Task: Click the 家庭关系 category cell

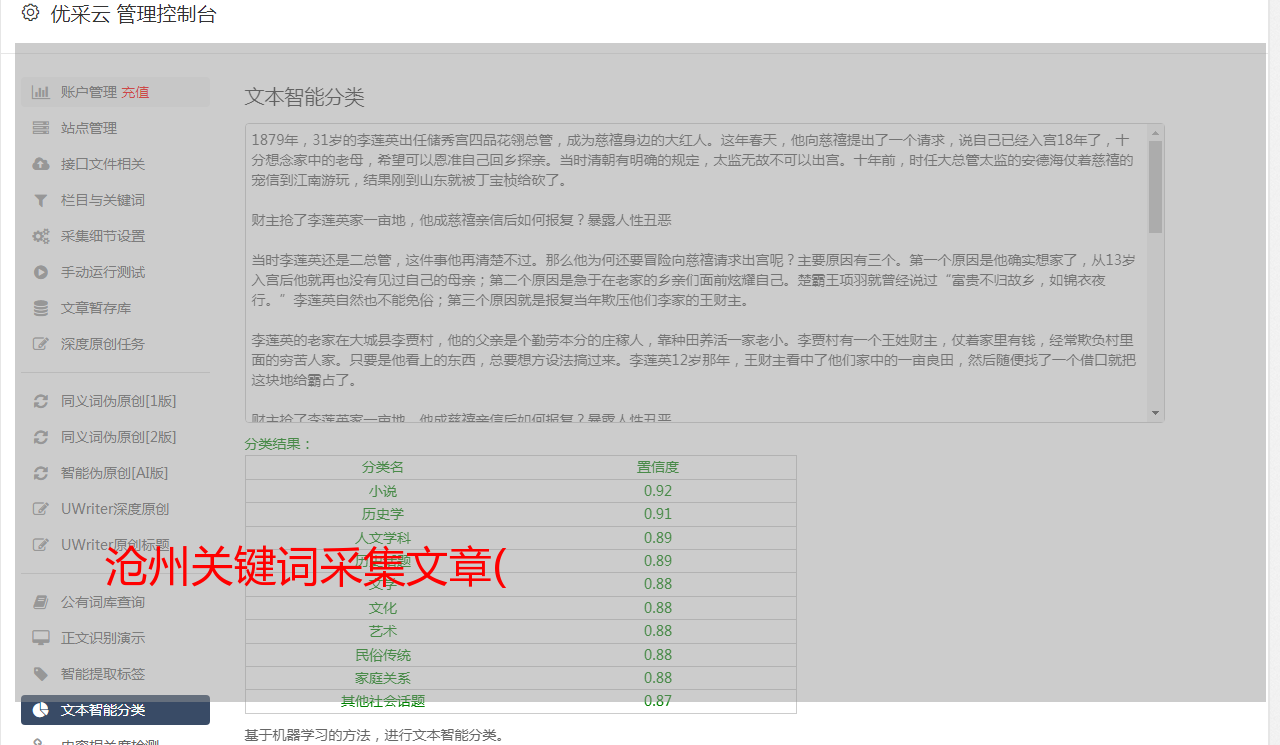Action: (x=383, y=678)
